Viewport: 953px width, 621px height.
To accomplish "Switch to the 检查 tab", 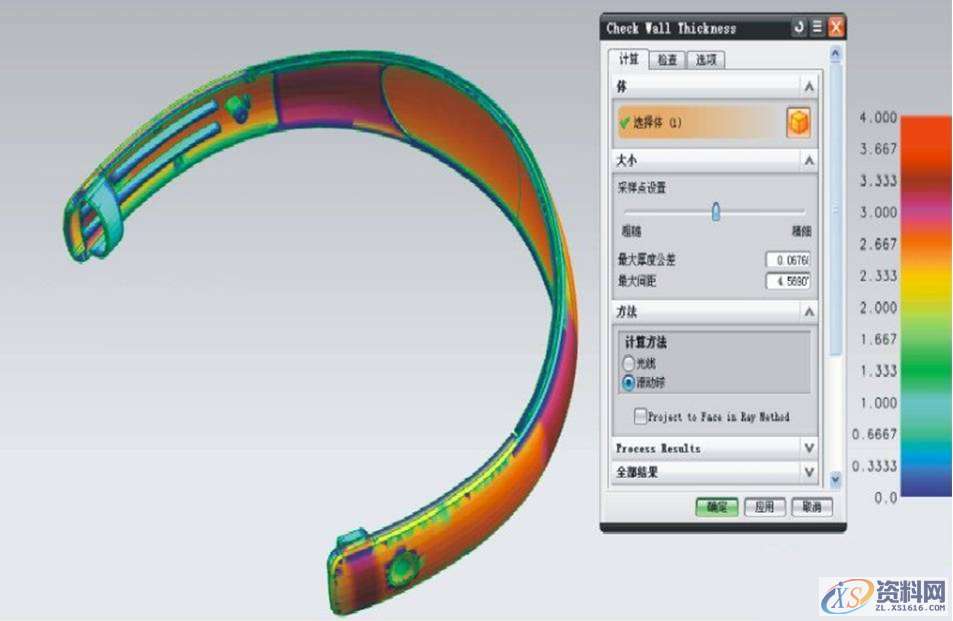I will (666, 60).
